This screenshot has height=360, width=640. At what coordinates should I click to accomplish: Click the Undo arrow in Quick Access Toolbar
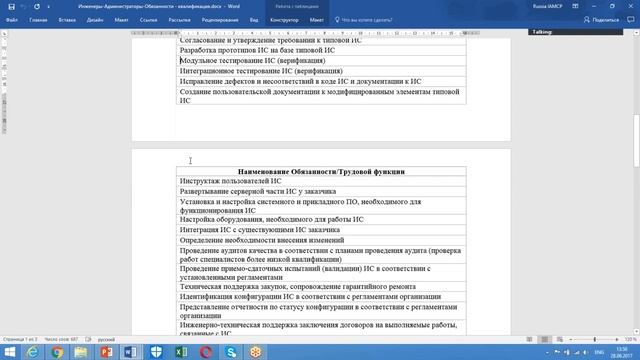(x=24, y=7)
